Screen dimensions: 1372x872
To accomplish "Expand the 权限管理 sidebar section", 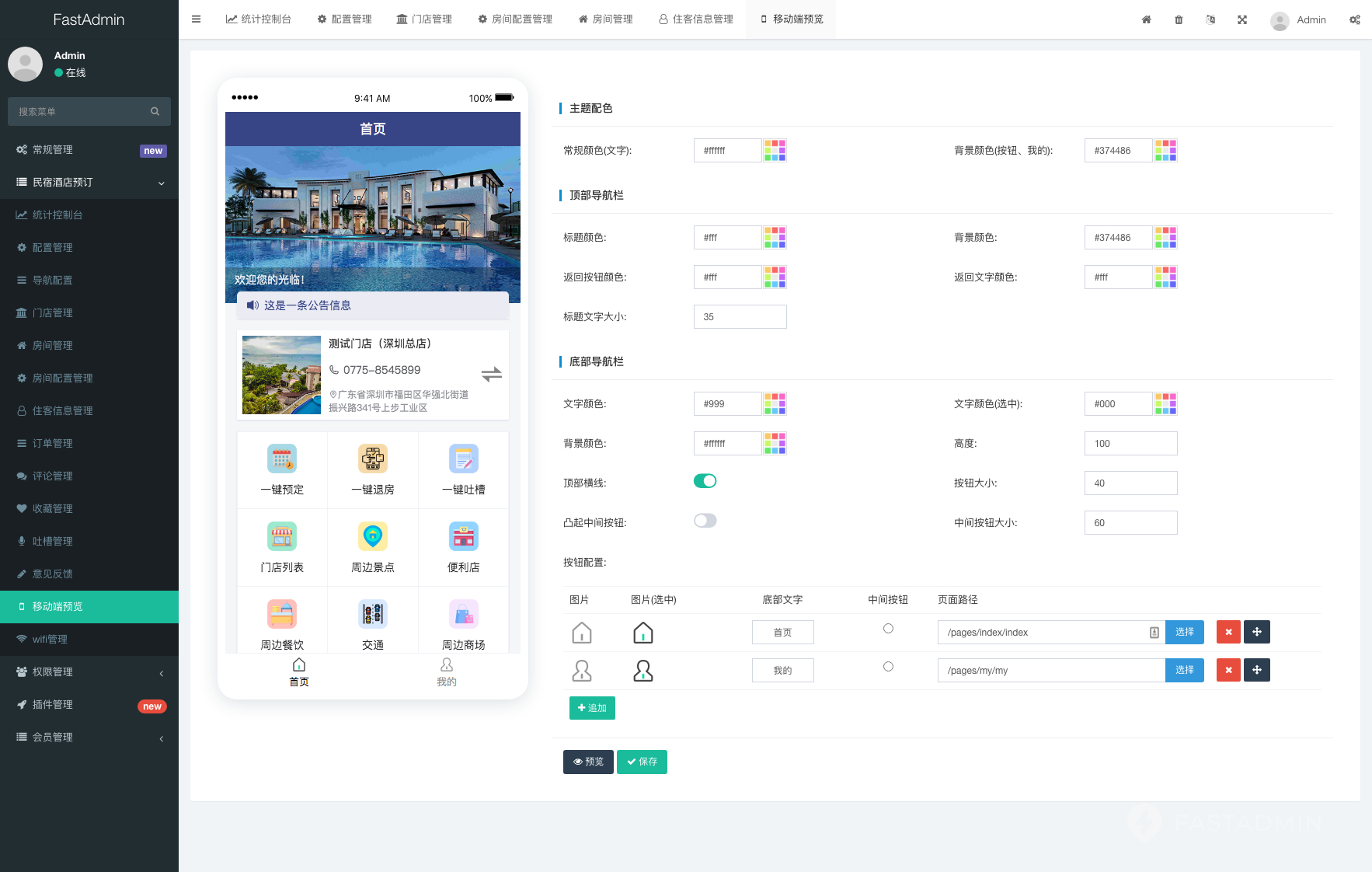I will click(x=89, y=671).
